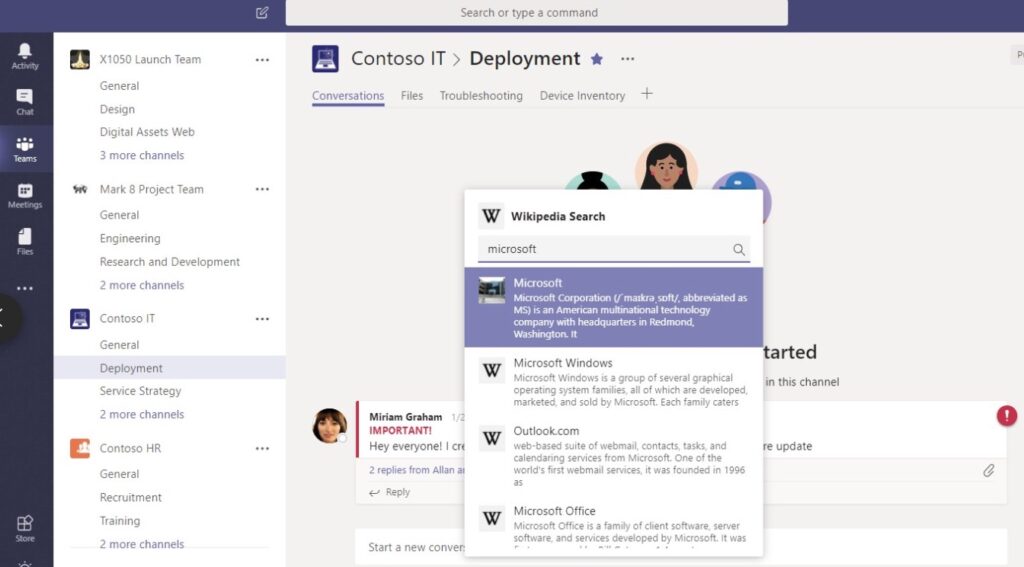The height and width of the screenshot is (567, 1024).
Task: Open the Store
Action: coord(25,528)
